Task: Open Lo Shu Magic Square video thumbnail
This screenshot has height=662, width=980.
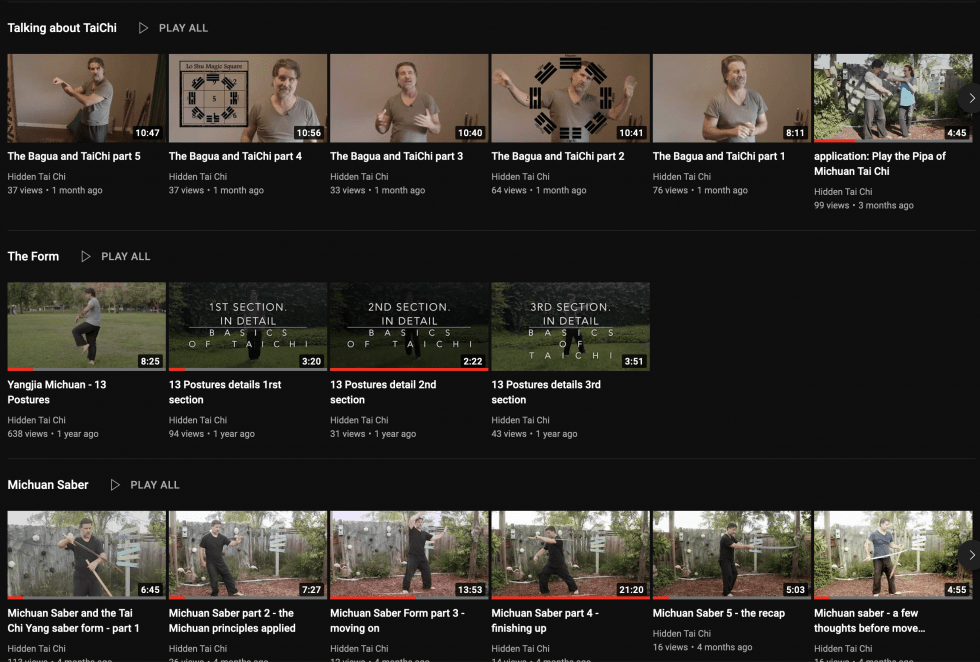Action: [x=247, y=98]
